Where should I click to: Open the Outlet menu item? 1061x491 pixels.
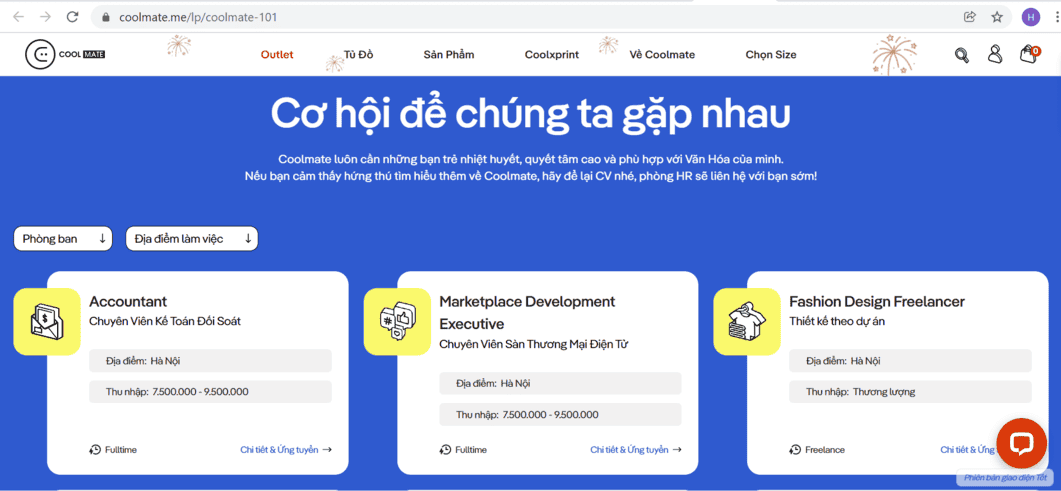(x=277, y=55)
